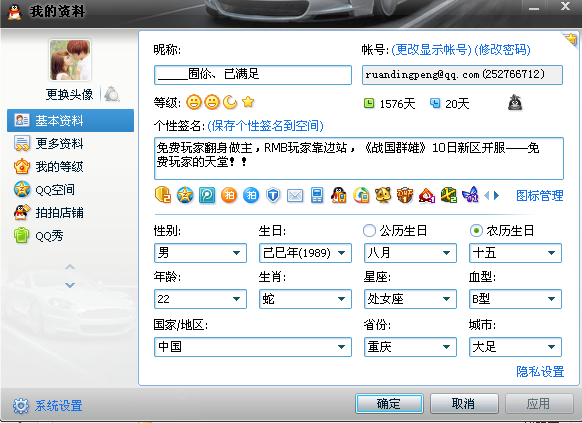Open the 血型 dropdown showing B型

[x=516, y=299]
